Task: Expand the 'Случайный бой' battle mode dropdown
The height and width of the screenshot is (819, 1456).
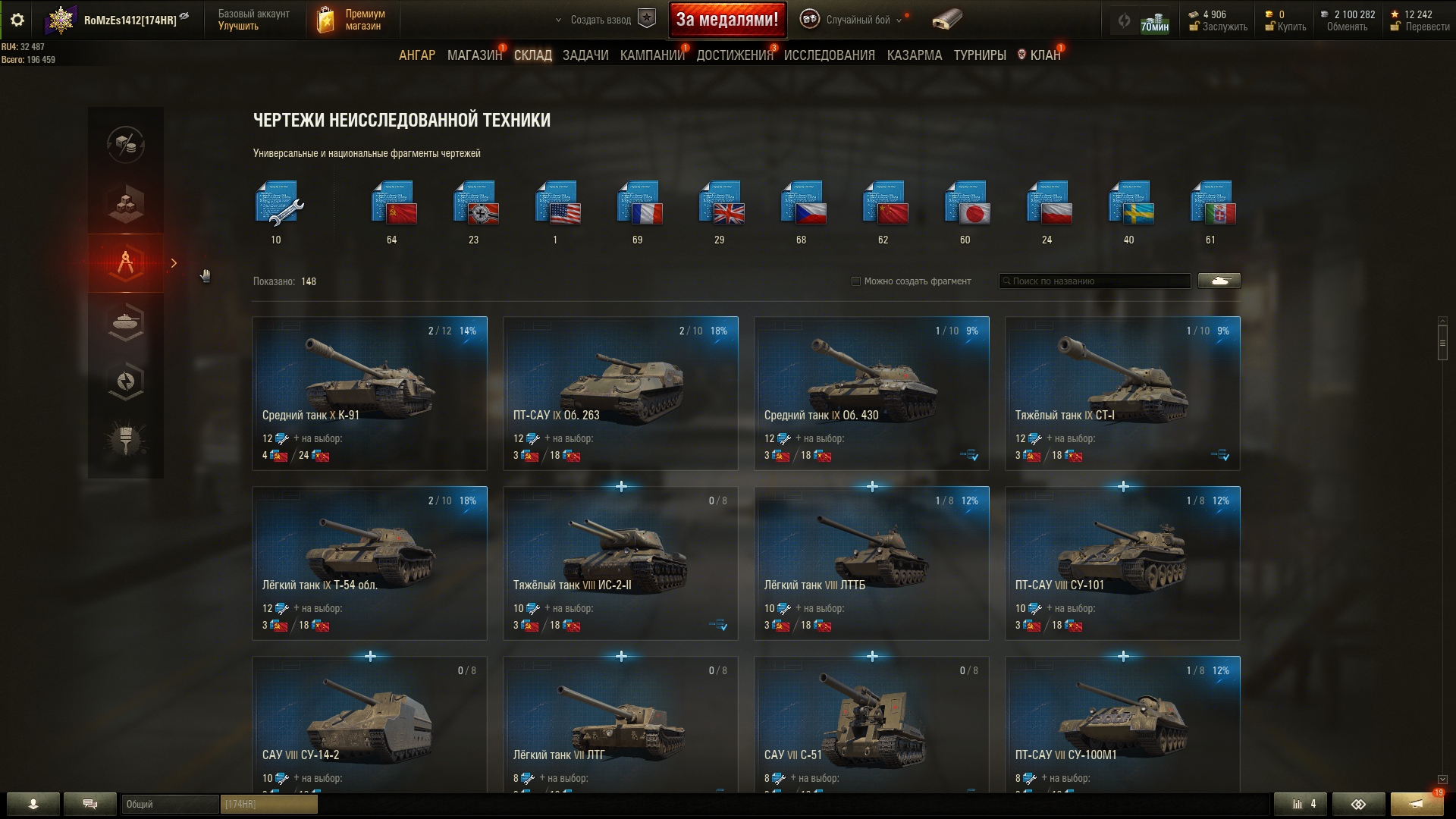Action: pyautogui.click(x=899, y=20)
